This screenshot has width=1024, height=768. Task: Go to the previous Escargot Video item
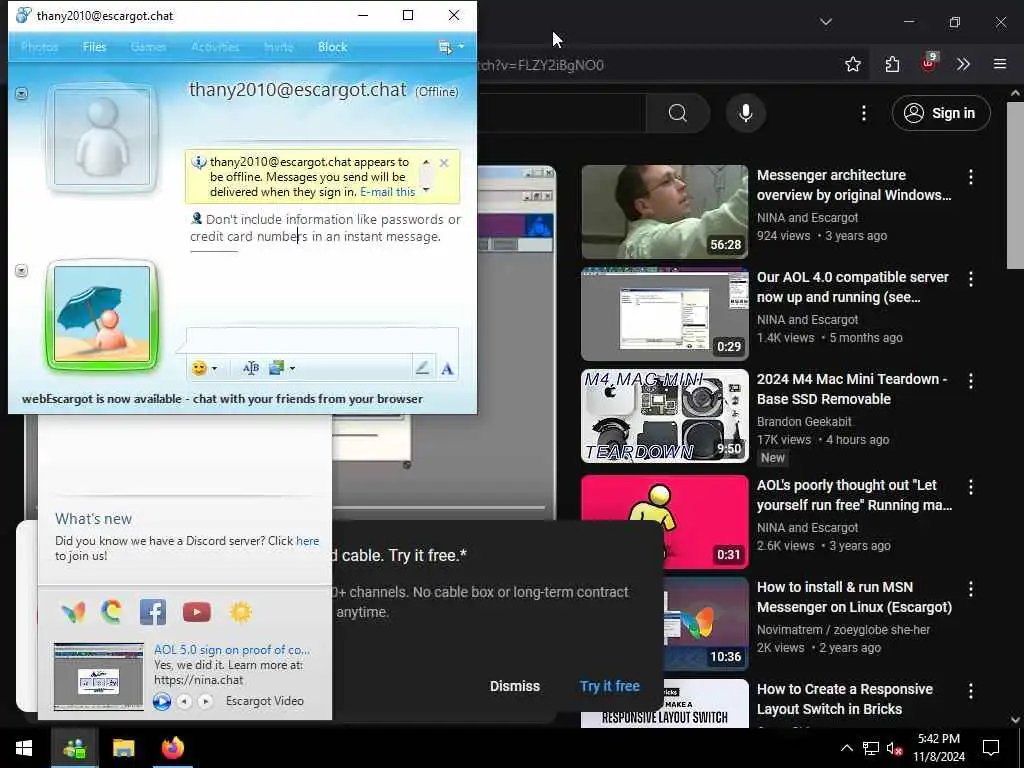(185, 701)
